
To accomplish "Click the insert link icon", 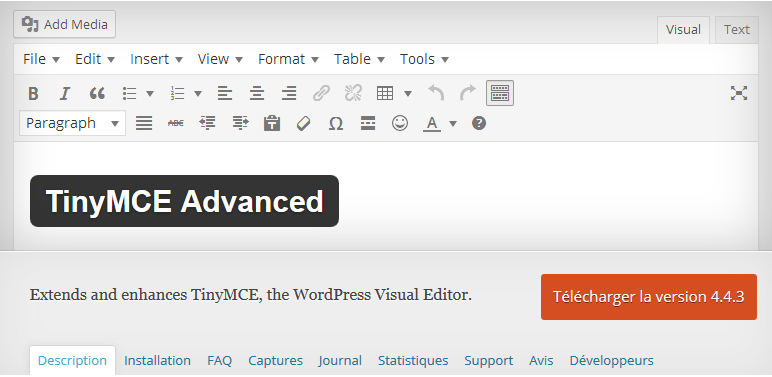I will (x=321, y=93).
